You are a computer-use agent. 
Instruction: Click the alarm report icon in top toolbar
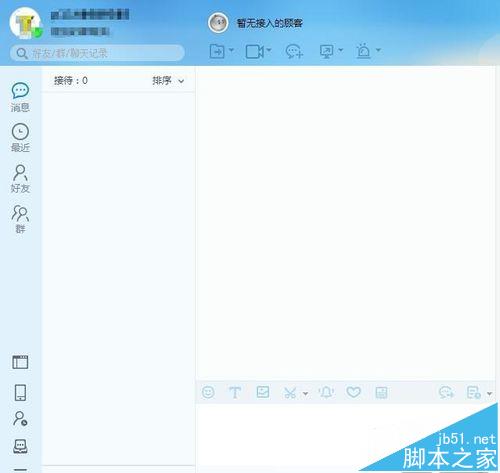[x=363, y=51]
